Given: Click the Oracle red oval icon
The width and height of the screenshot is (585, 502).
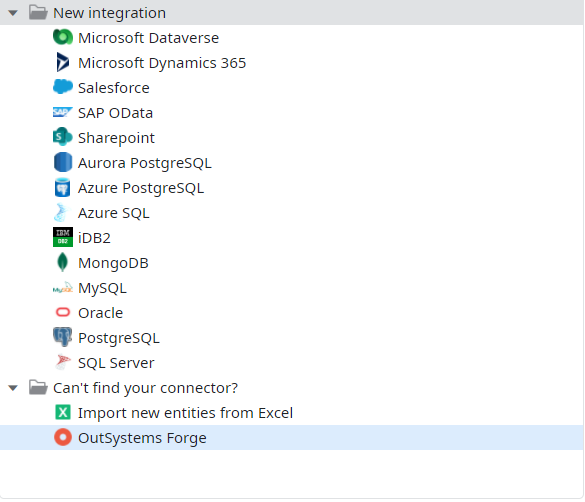Looking at the screenshot, I should click(63, 312).
